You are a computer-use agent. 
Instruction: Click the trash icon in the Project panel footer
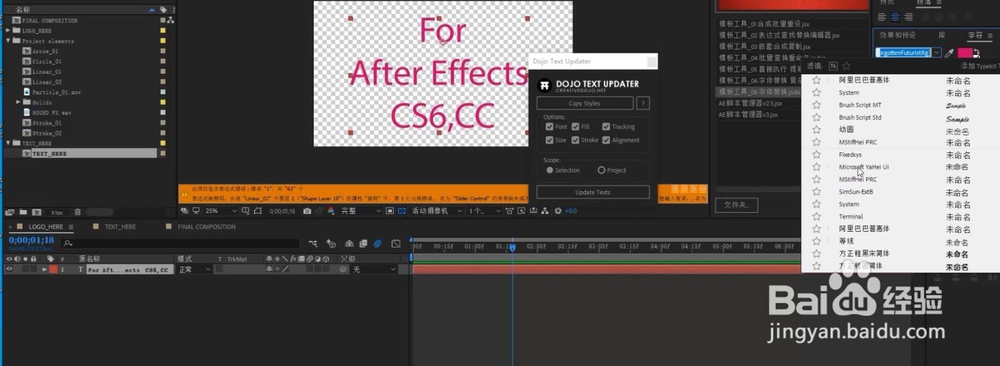[x=78, y=212]
